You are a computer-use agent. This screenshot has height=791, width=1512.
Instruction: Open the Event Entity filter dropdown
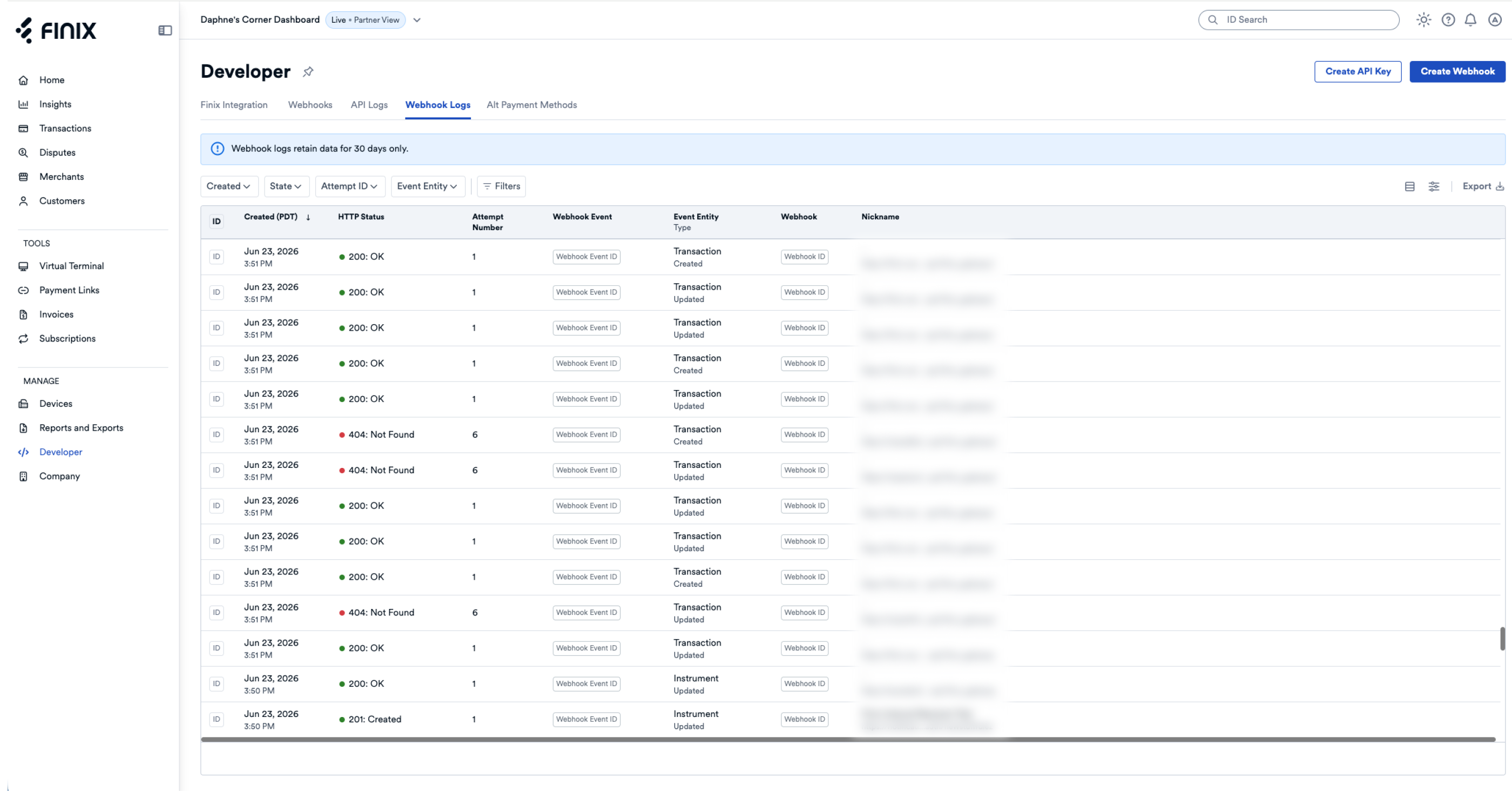click(x=427, y=186)
